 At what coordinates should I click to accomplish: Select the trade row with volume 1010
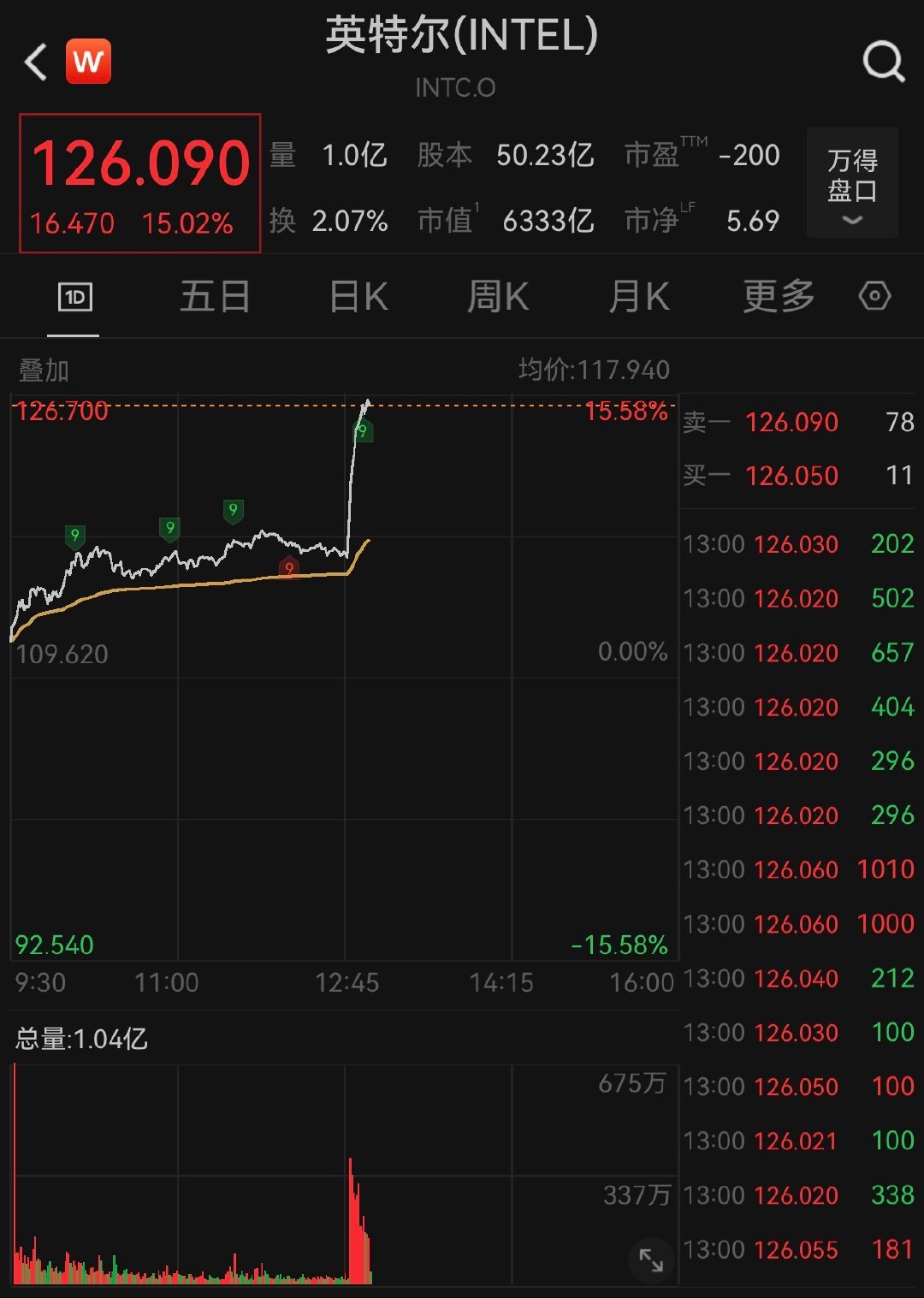click(799, 869)
